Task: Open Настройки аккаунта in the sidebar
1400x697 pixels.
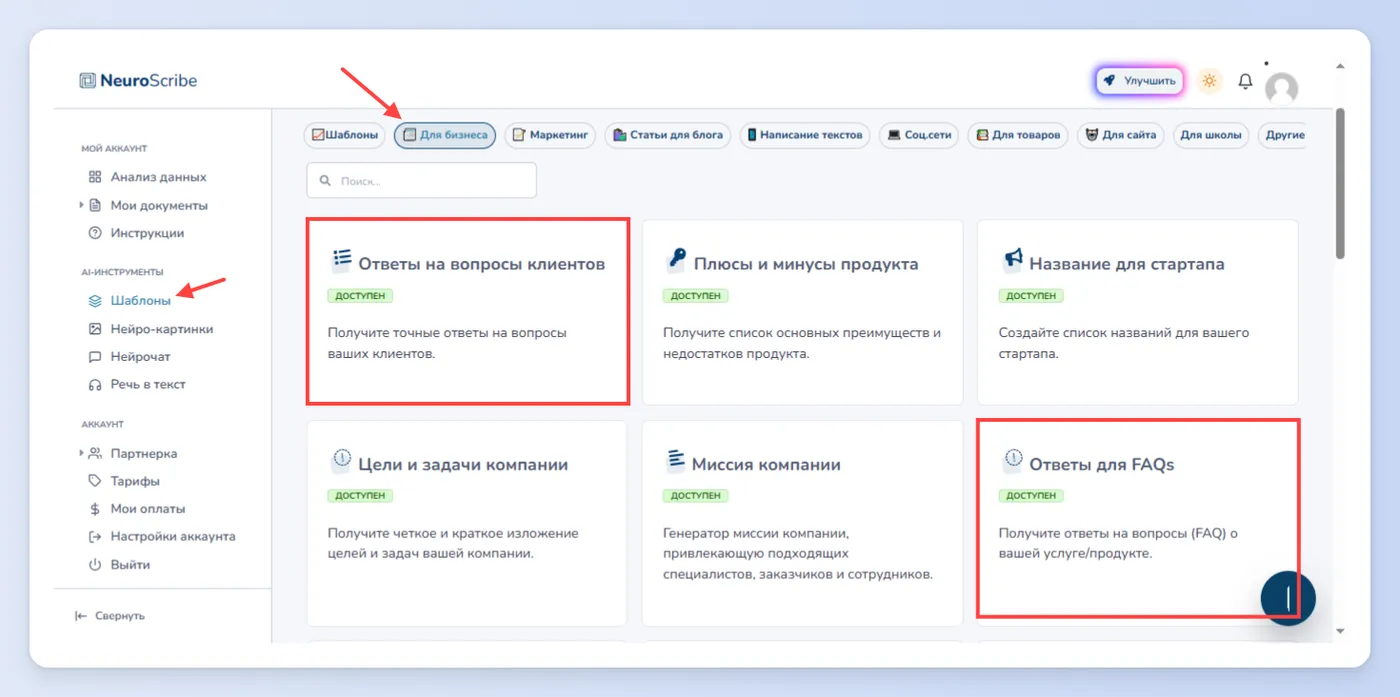Action: 173,536
